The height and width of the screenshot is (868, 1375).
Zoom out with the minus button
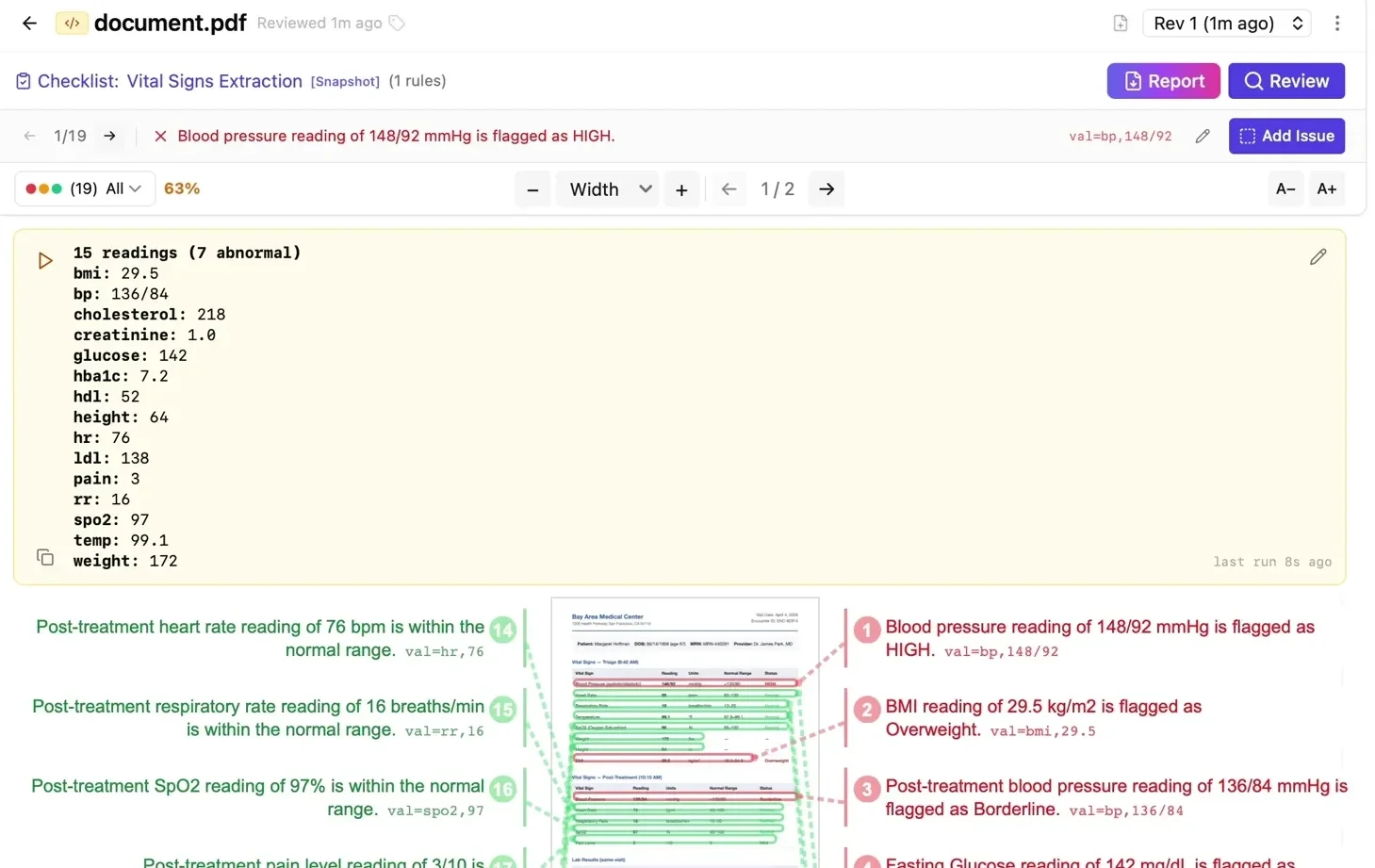click(532, 189)
